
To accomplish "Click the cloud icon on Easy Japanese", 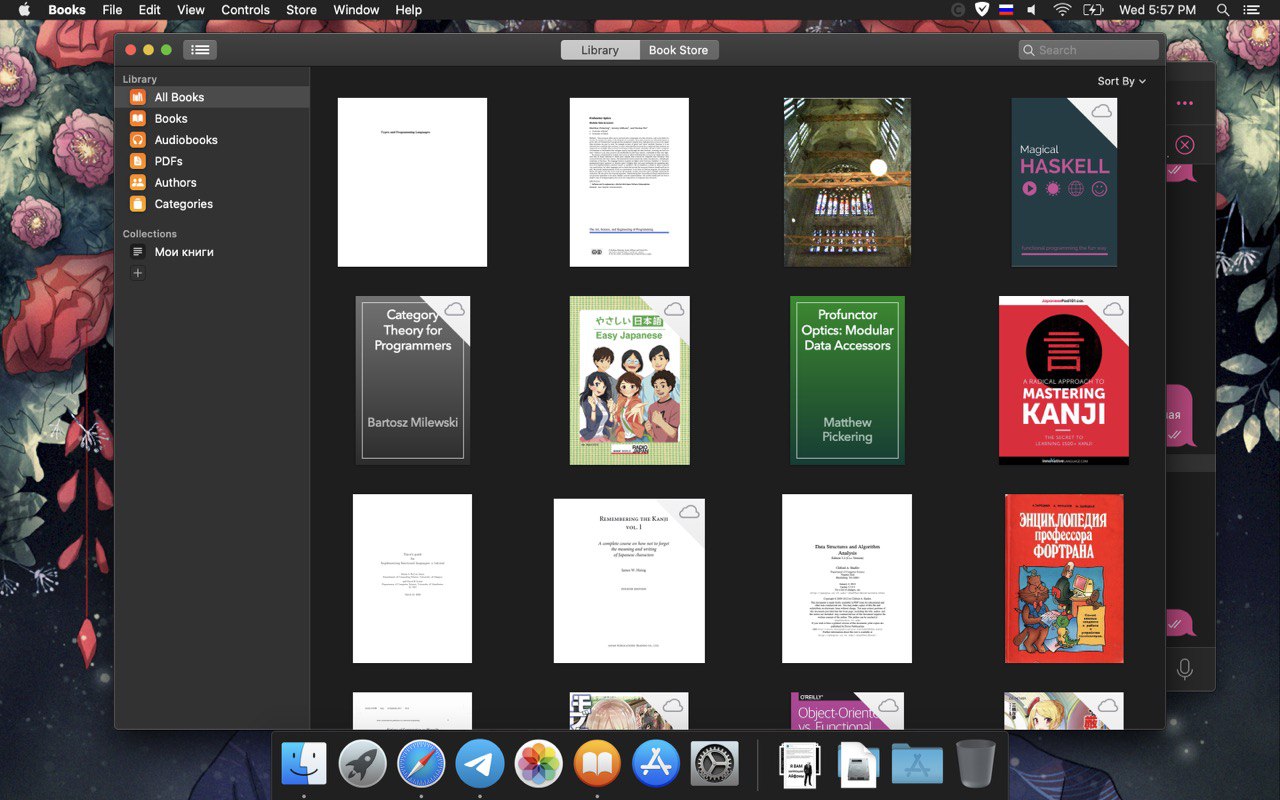I will tap(674, 309).
